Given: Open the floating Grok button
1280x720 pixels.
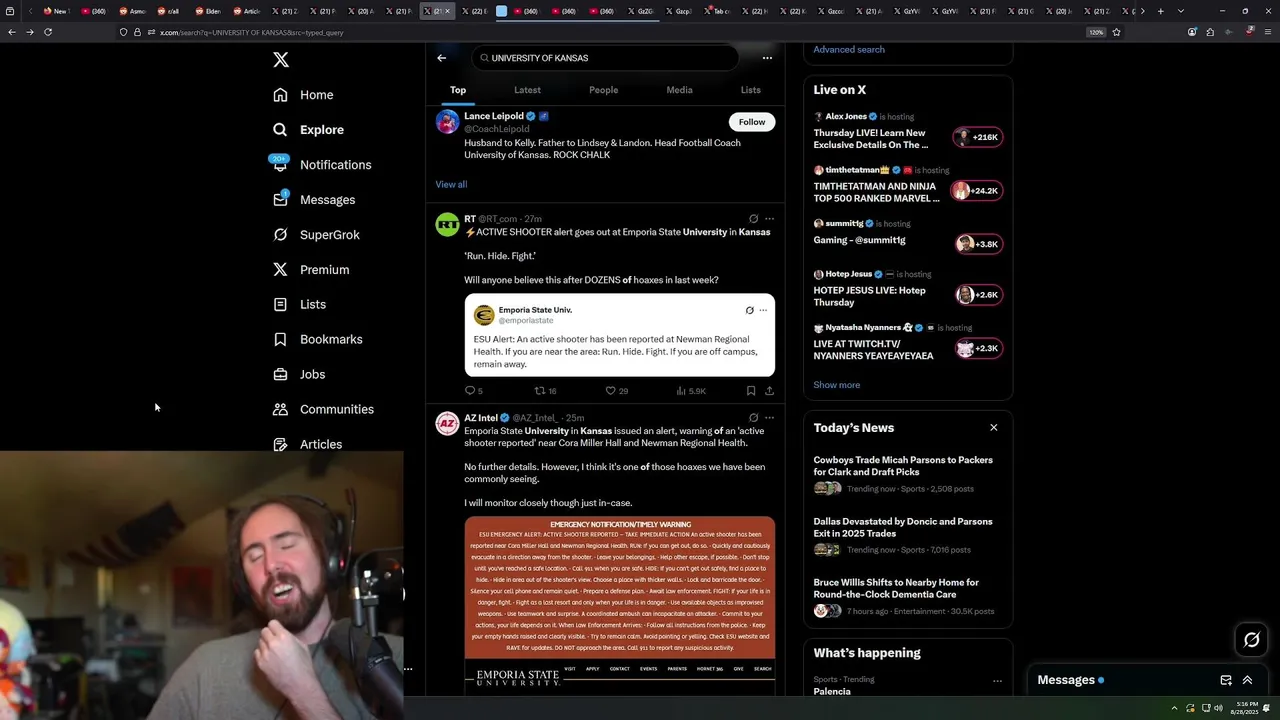Looking at the screenshot, I should click(1251, 640).
